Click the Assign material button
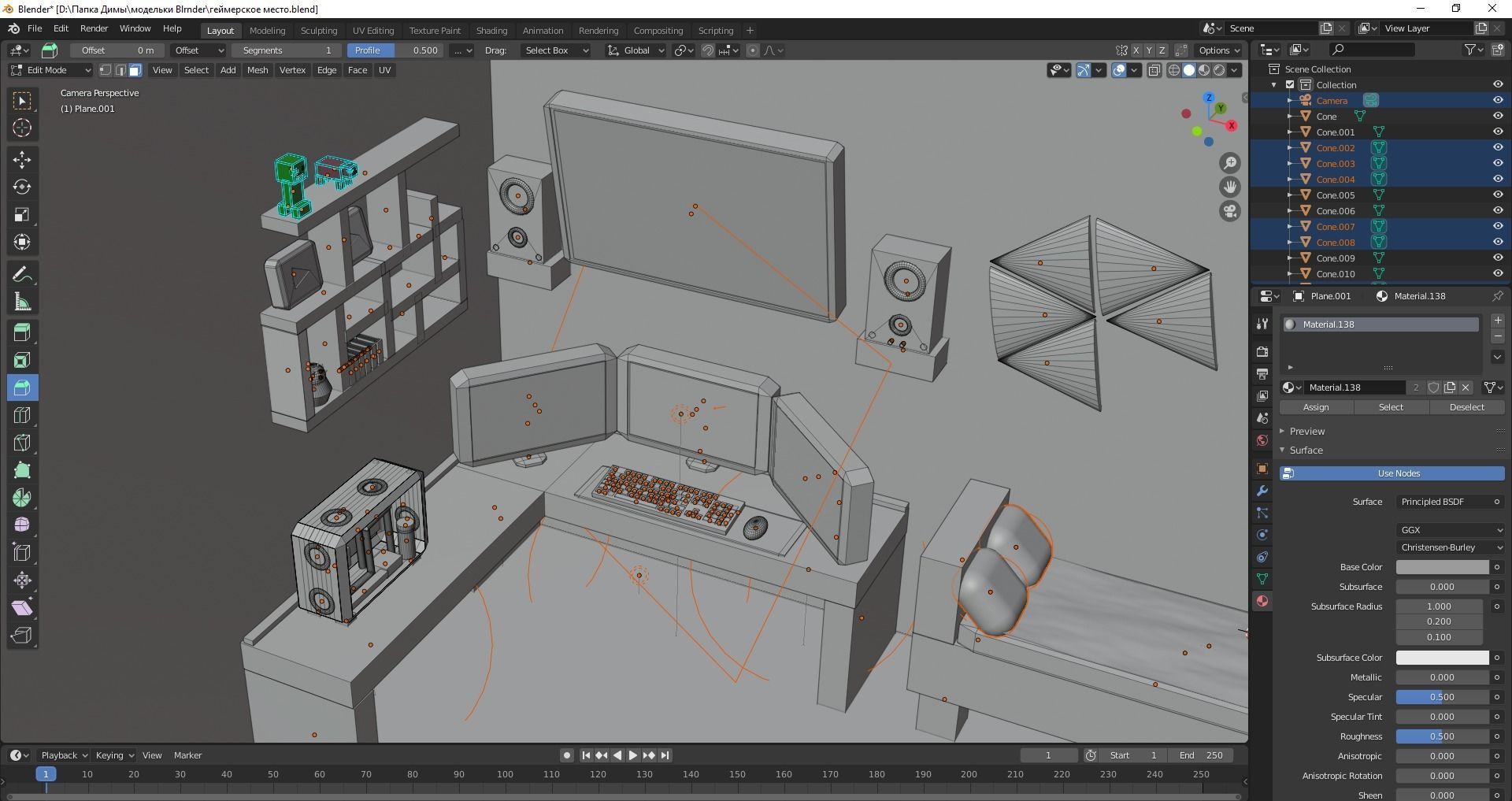 (1315, 407)
